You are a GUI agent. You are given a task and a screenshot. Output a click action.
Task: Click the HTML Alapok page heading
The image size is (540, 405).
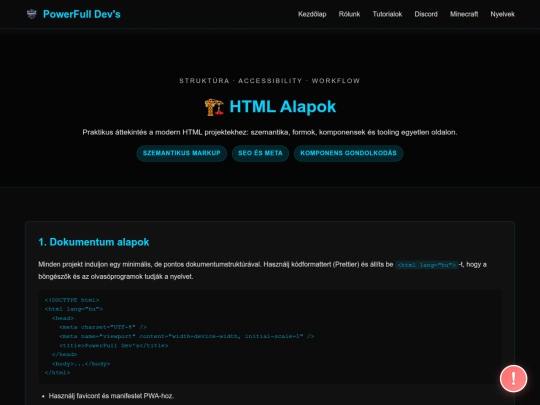[x=270, y=107]
